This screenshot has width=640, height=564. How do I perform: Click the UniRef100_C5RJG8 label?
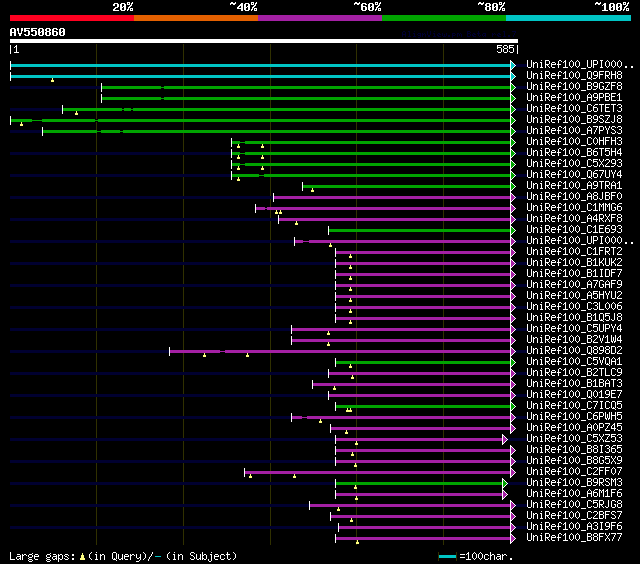click(x=574, y=505)
